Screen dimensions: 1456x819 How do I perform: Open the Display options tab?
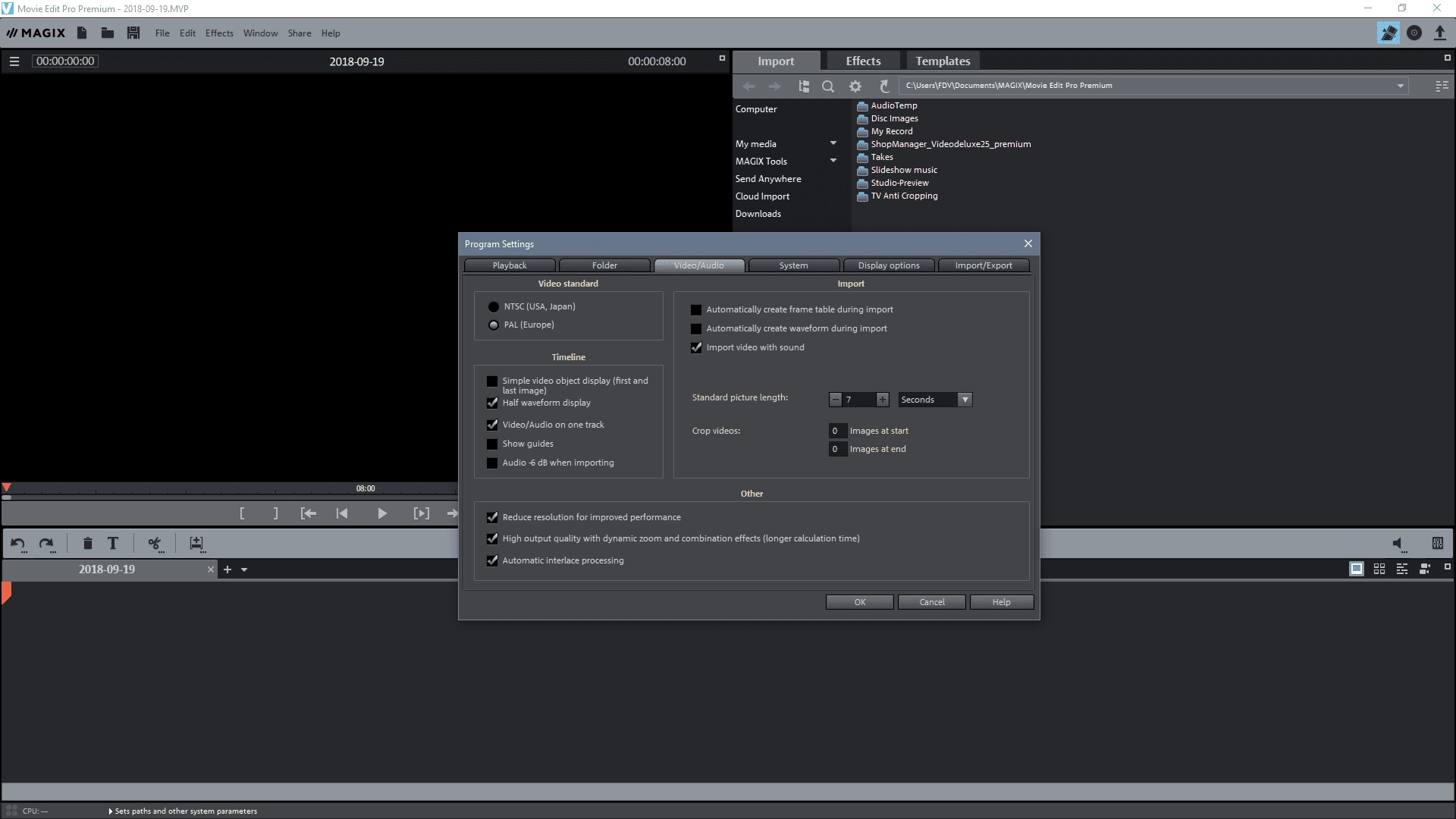pyautogui.click(x=889, y=265)
